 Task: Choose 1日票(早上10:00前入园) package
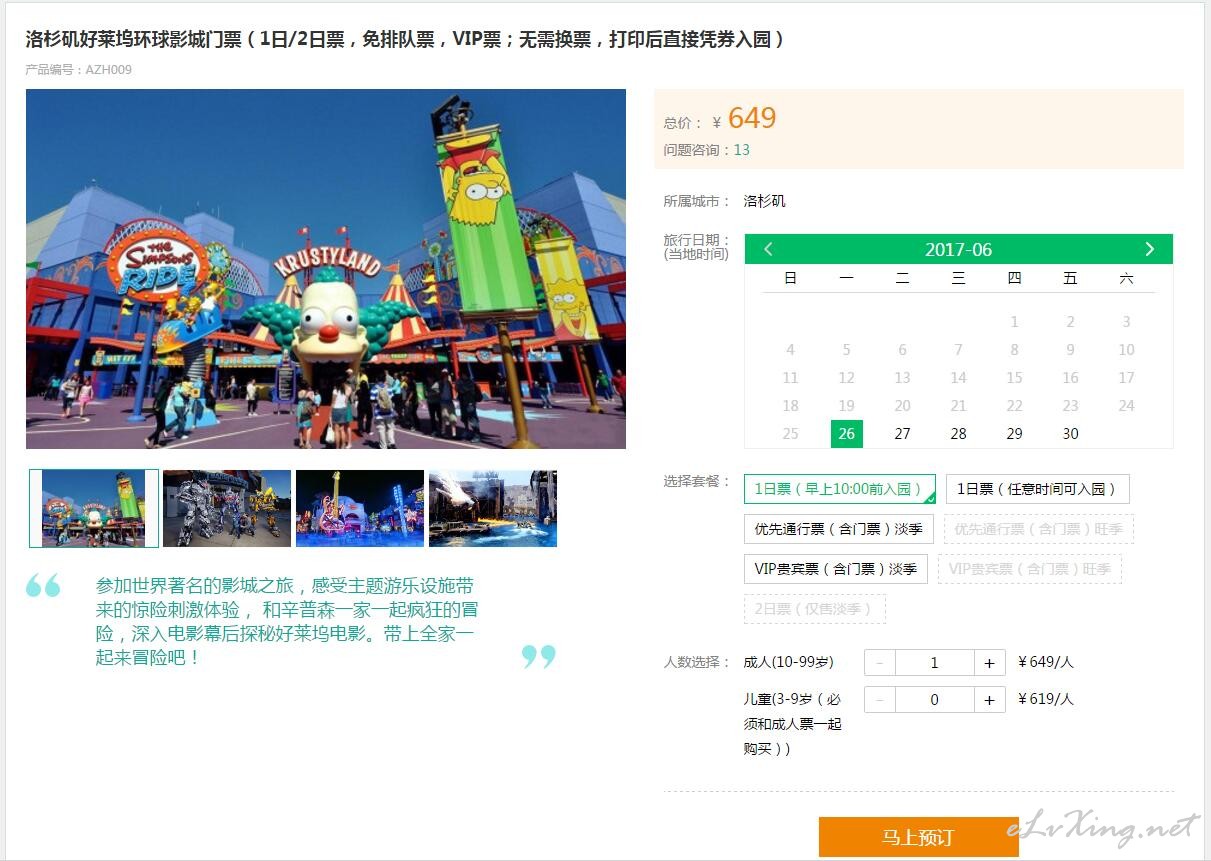pyautogui.click(x=840, y=489)
